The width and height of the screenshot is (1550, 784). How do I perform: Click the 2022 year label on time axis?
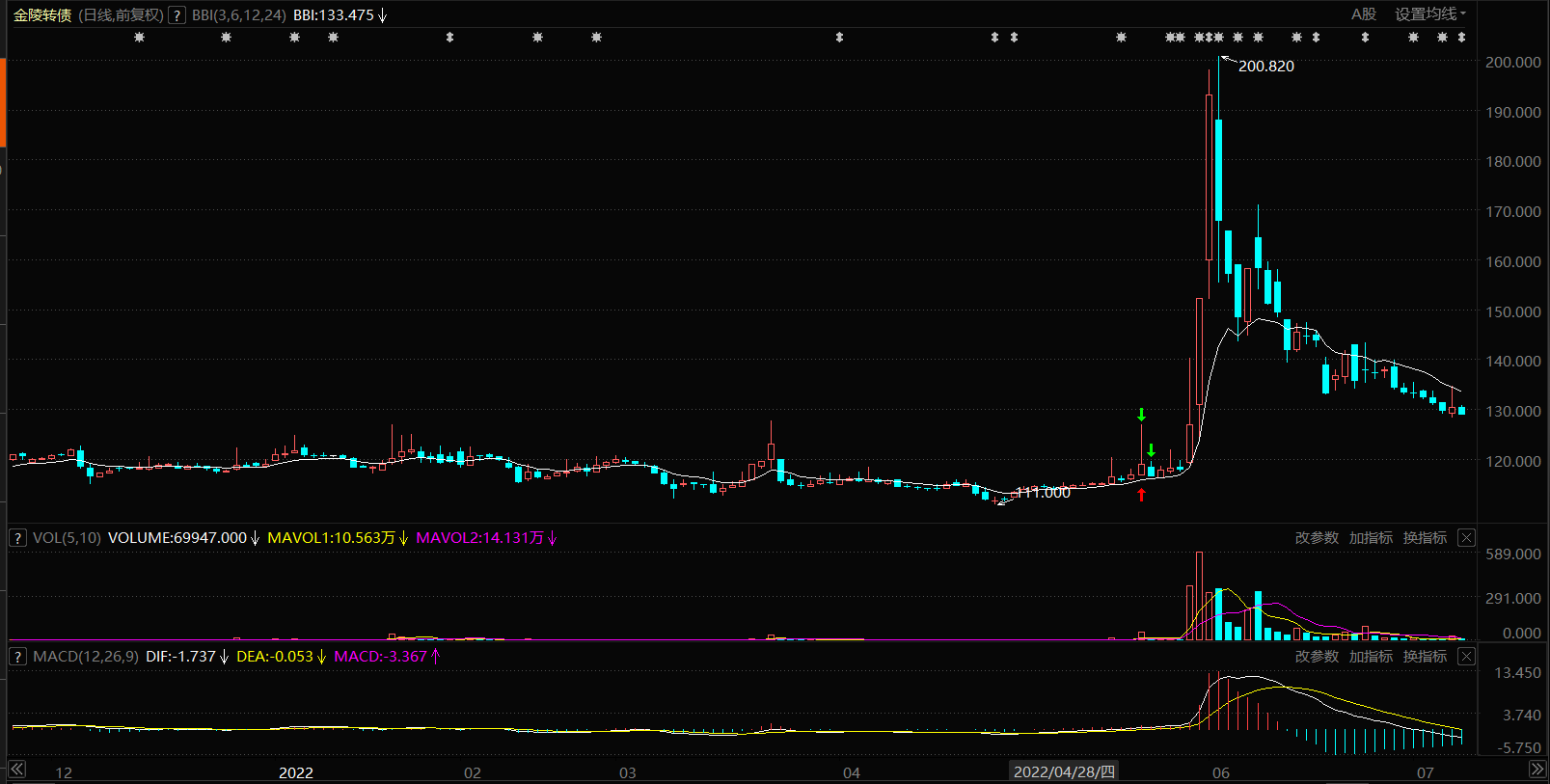pyautogui.click(x=296, y=772)
